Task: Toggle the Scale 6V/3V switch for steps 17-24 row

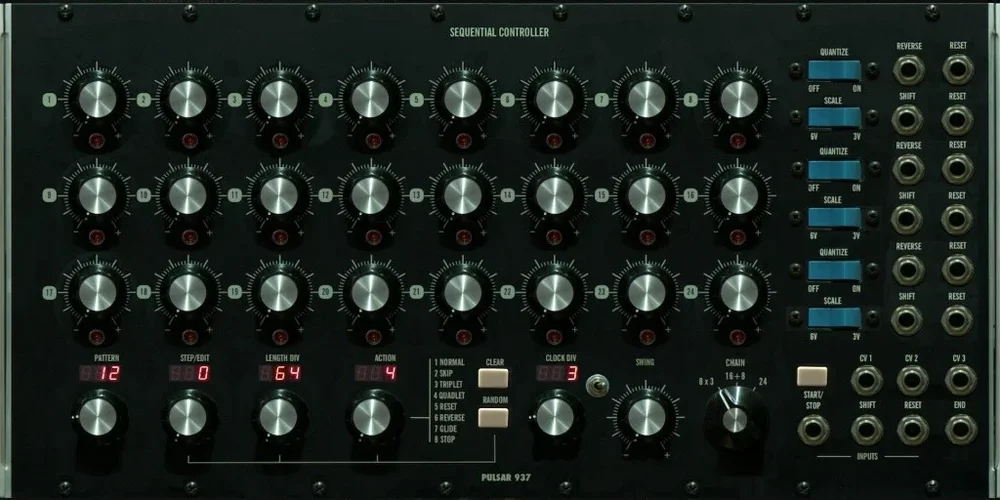Action: 834,318
